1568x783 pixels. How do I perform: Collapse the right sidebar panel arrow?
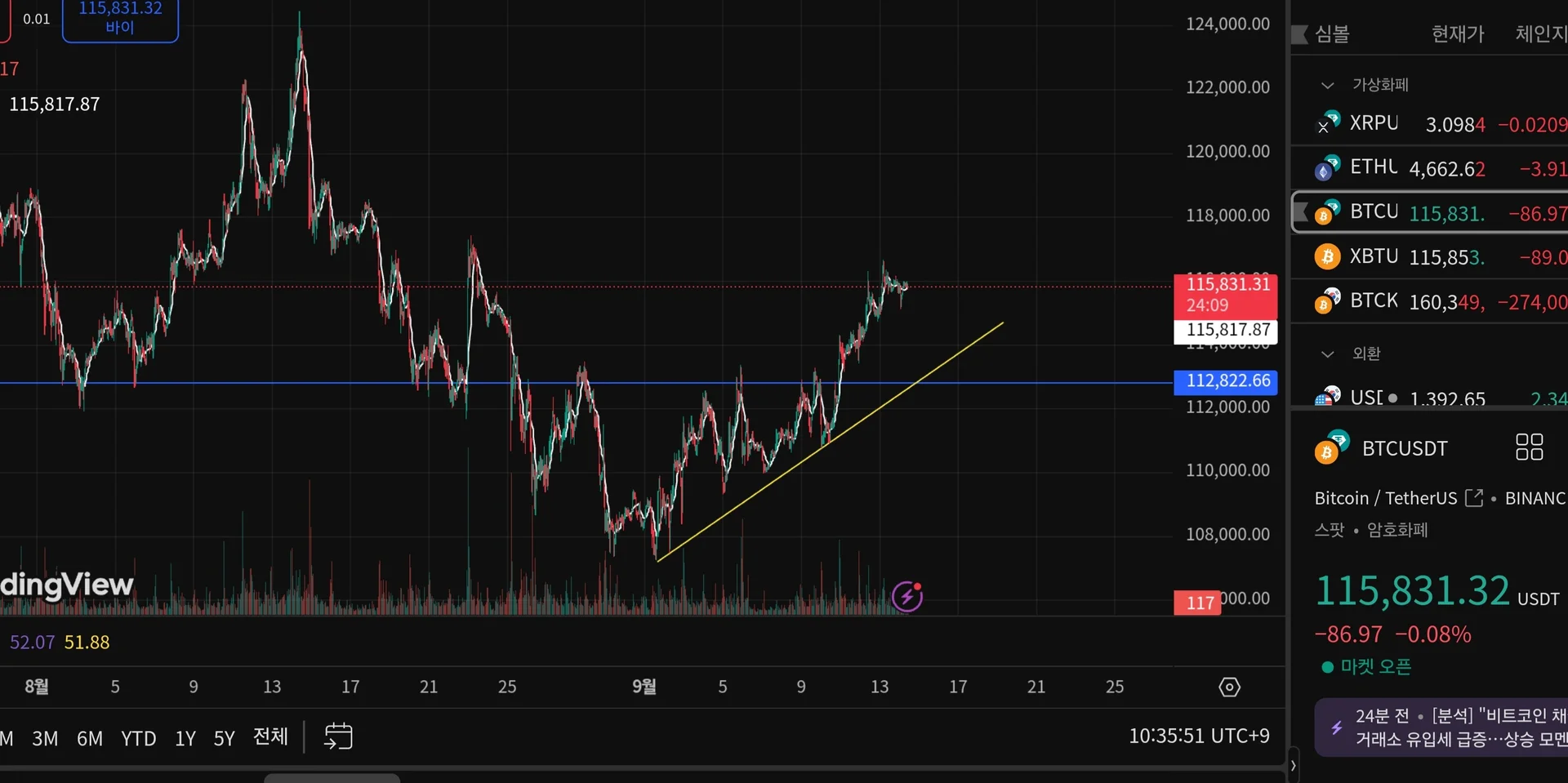pyautogui.click(x=1294, y=766)
